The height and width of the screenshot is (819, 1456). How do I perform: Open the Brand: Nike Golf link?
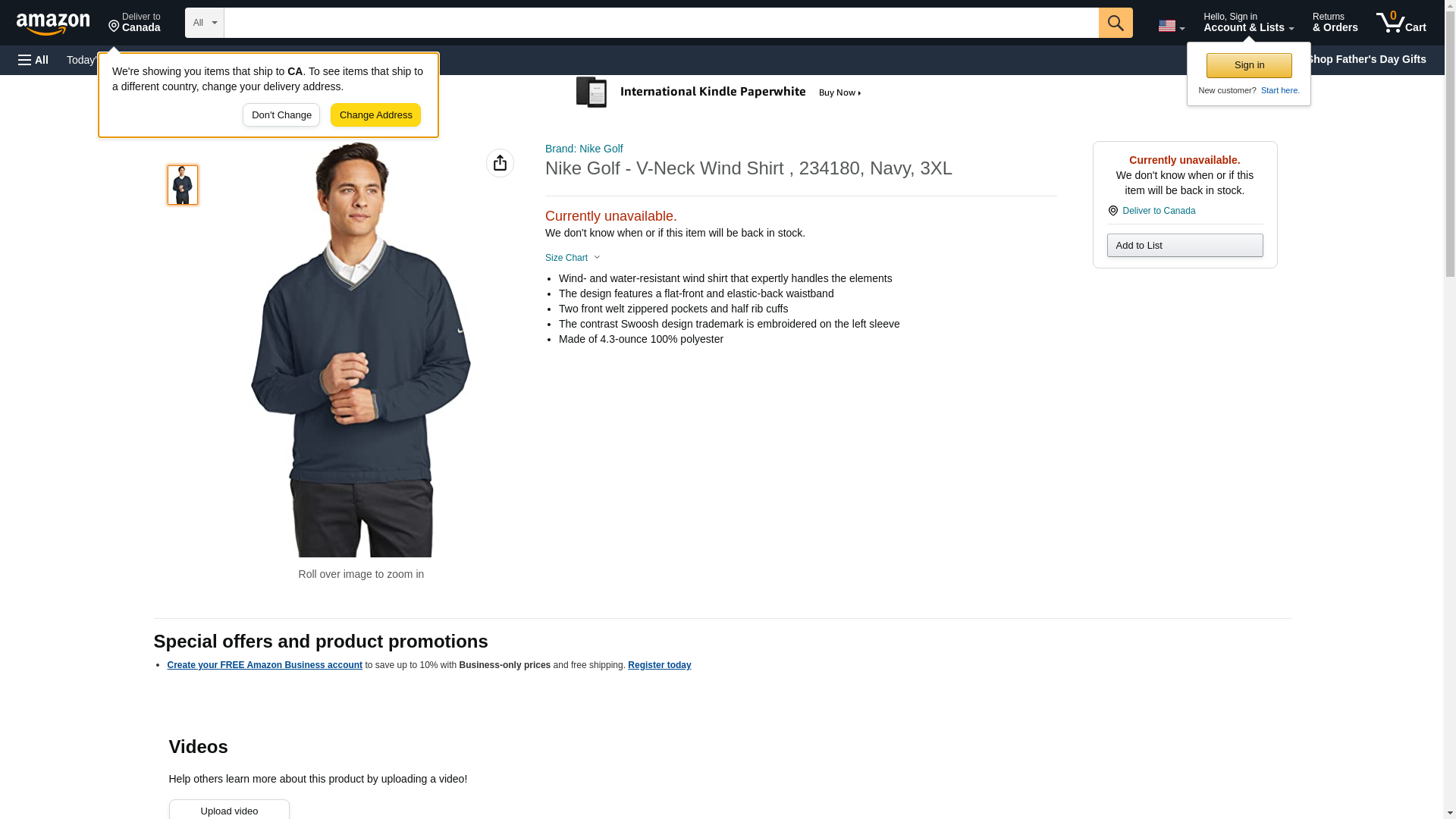point(584,149)
